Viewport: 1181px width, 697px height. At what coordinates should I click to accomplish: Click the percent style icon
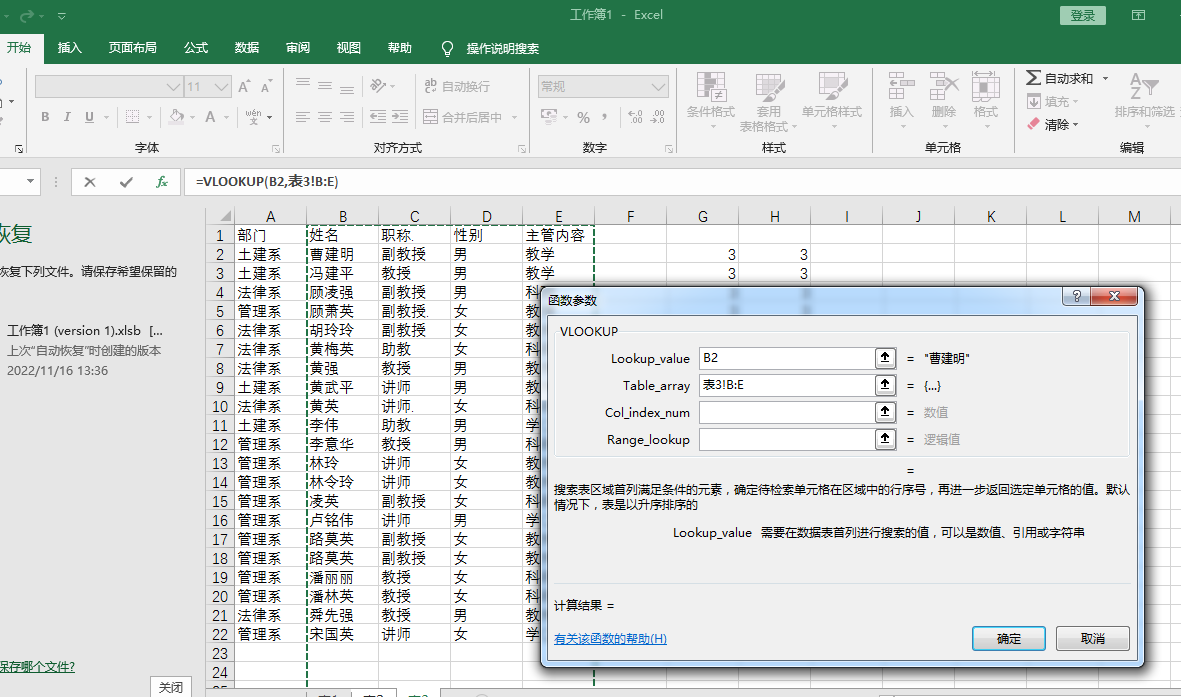583,117
